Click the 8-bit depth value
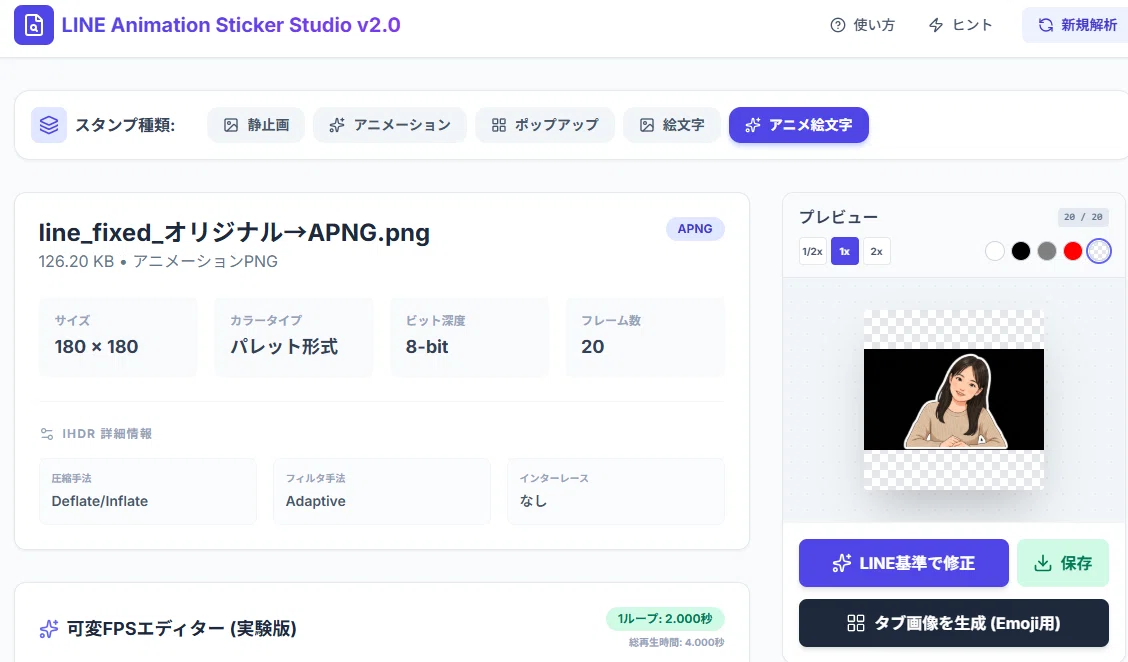1128x662 pixels. (x=427, y=347)
